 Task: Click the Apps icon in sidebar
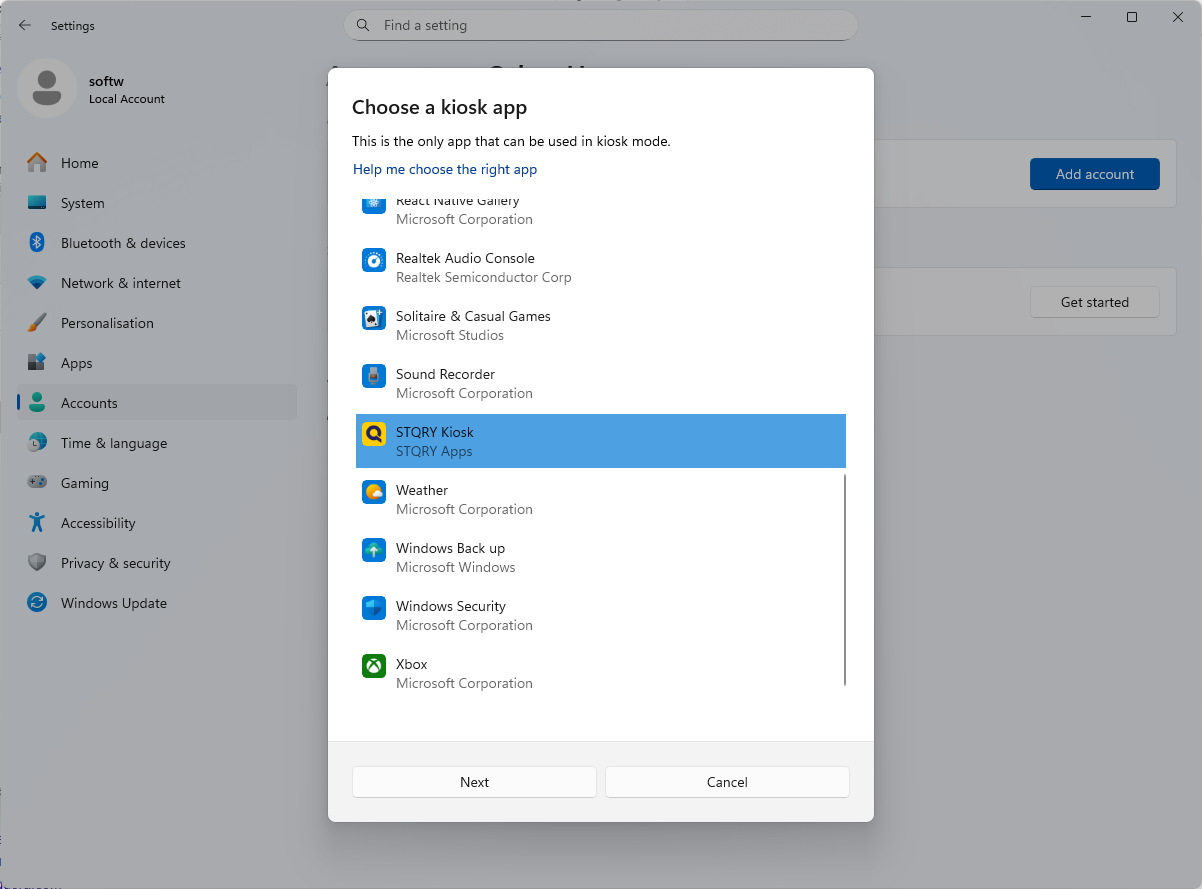tap(37, 363)
